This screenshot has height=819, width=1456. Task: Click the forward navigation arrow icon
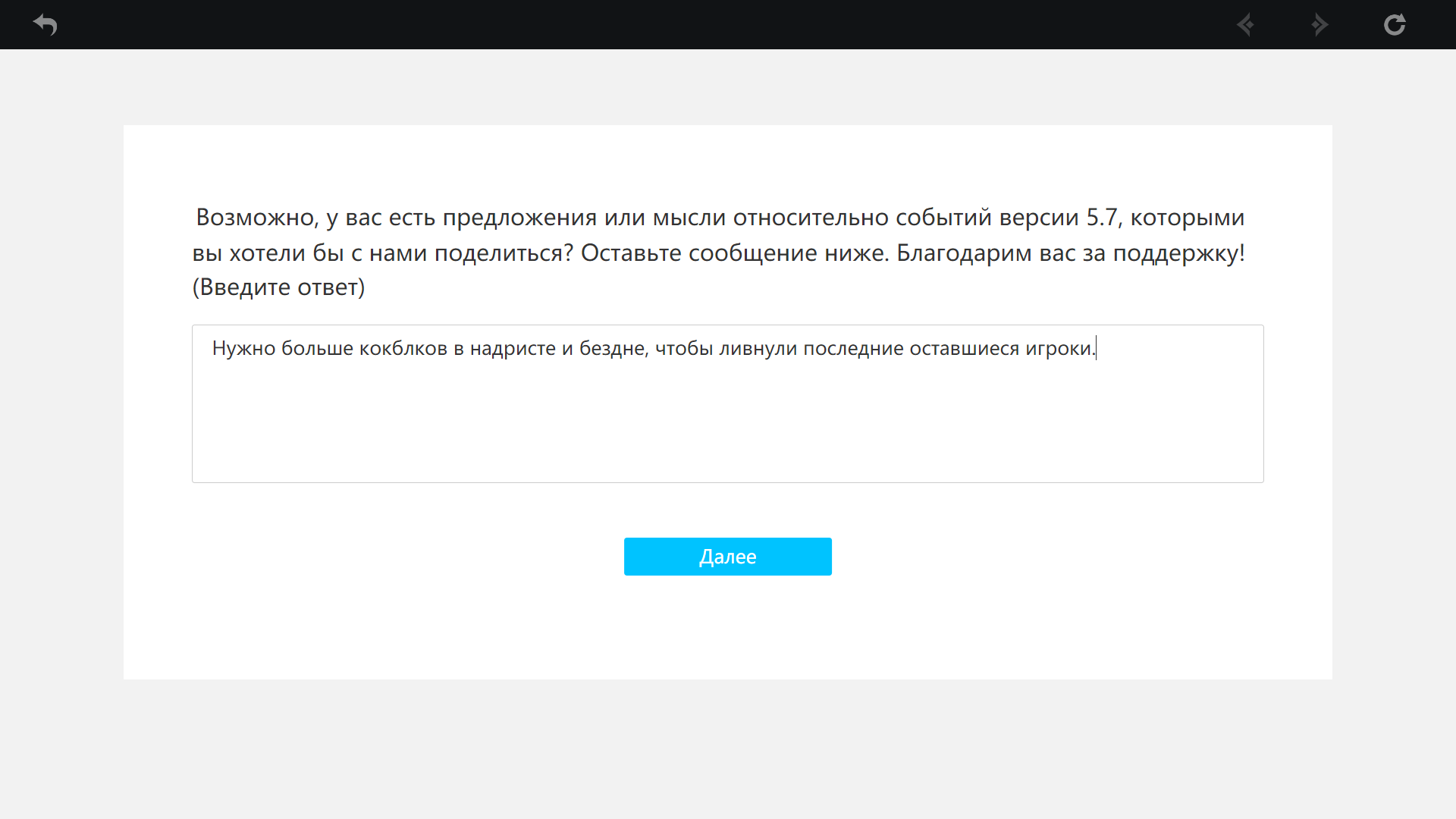click(1319, 25)
